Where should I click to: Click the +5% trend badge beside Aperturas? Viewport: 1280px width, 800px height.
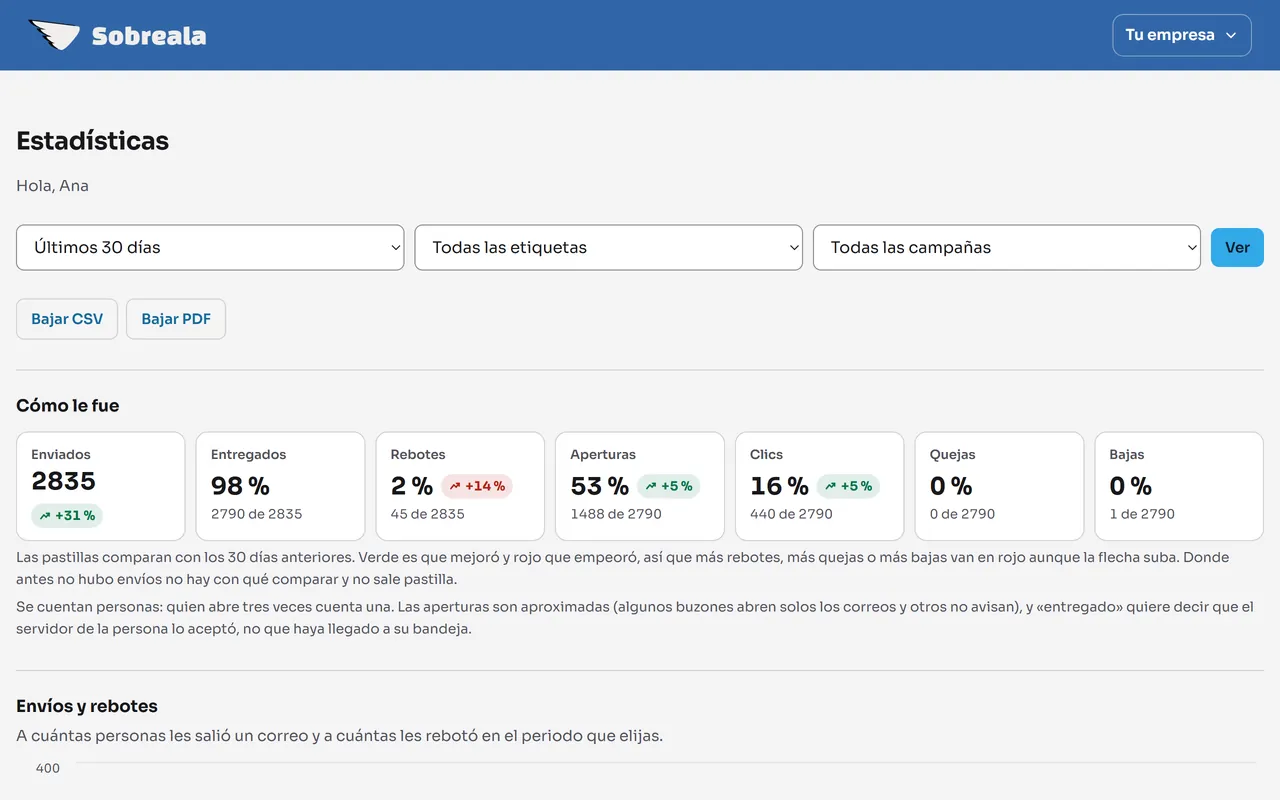click(669, 486)
